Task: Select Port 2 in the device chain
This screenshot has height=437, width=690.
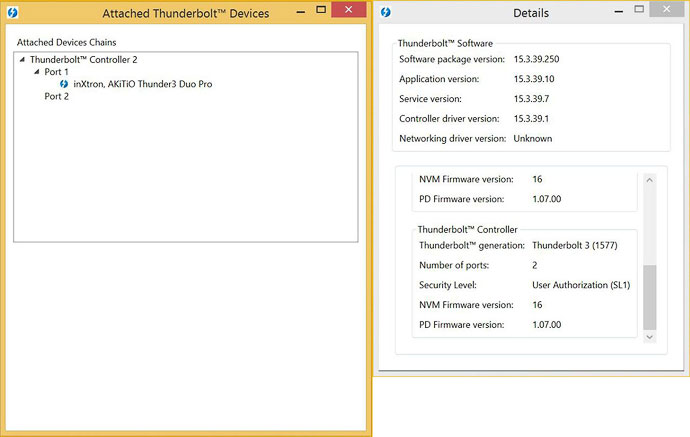Action: 57,97
